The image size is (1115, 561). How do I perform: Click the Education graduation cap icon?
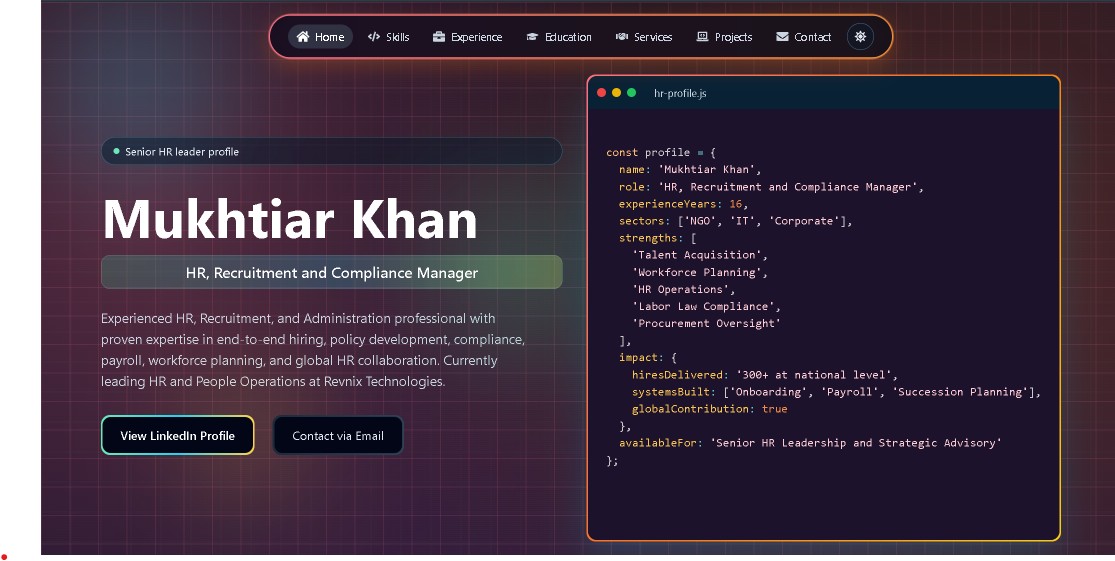[x=532, y=36]
